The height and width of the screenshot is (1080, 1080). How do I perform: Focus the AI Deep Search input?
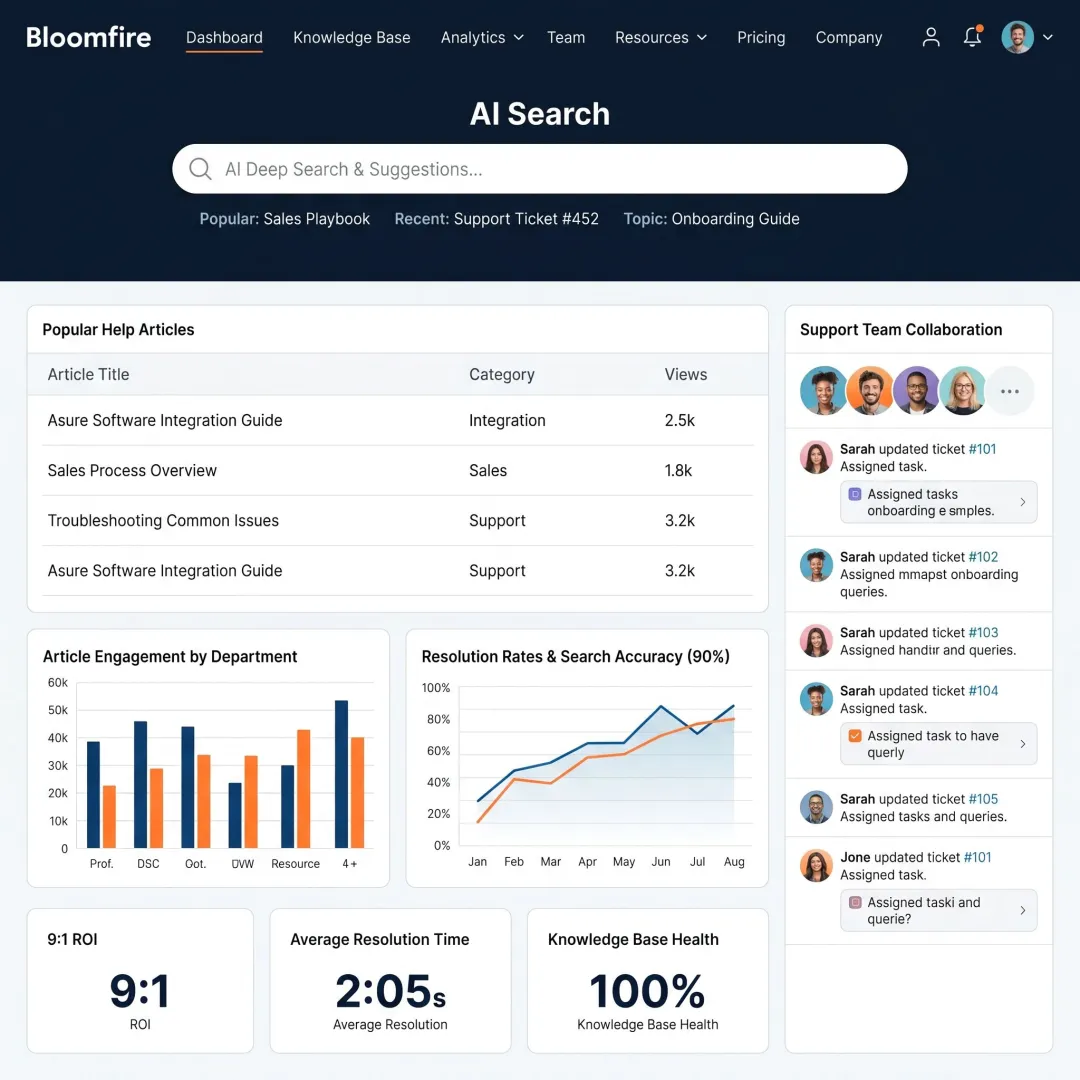(x=539, y=169)
